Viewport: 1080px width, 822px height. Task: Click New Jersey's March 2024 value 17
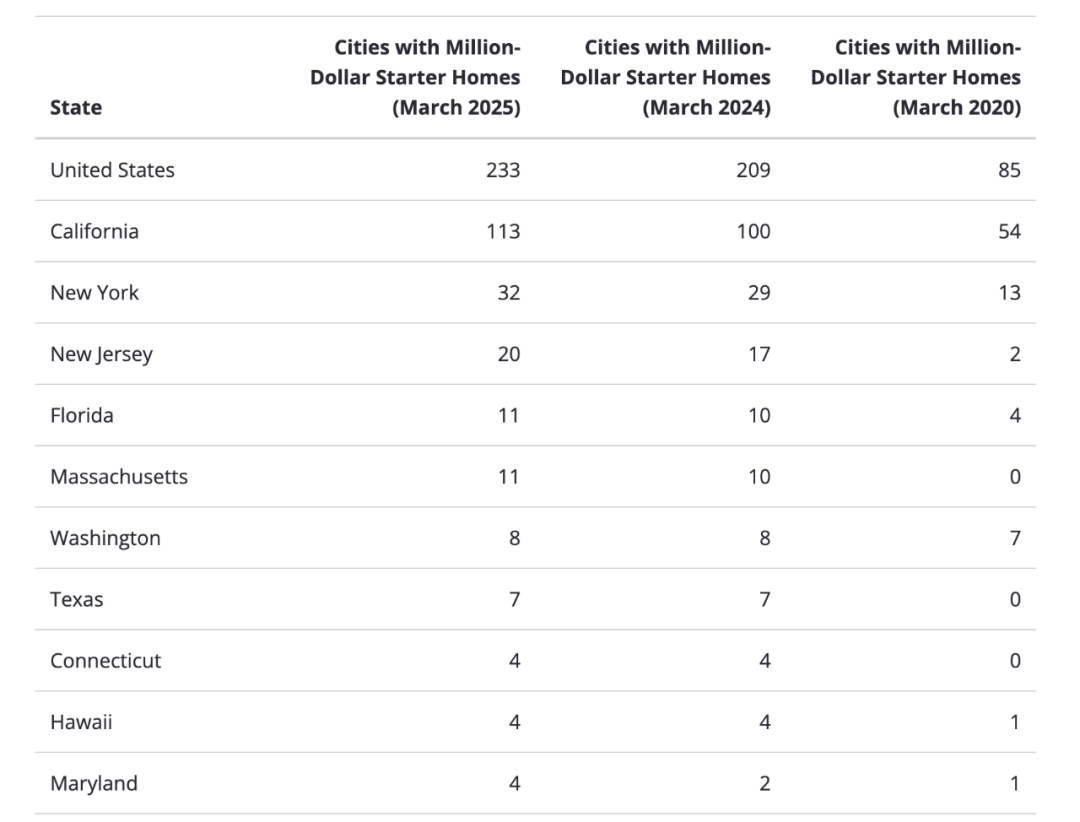[x=759, y=354]
